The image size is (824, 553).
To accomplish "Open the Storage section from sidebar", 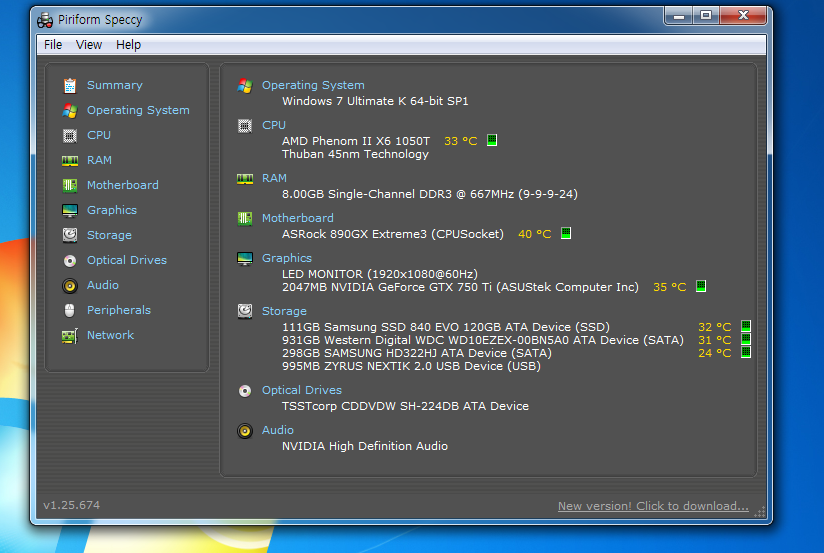I will (109, 235).
